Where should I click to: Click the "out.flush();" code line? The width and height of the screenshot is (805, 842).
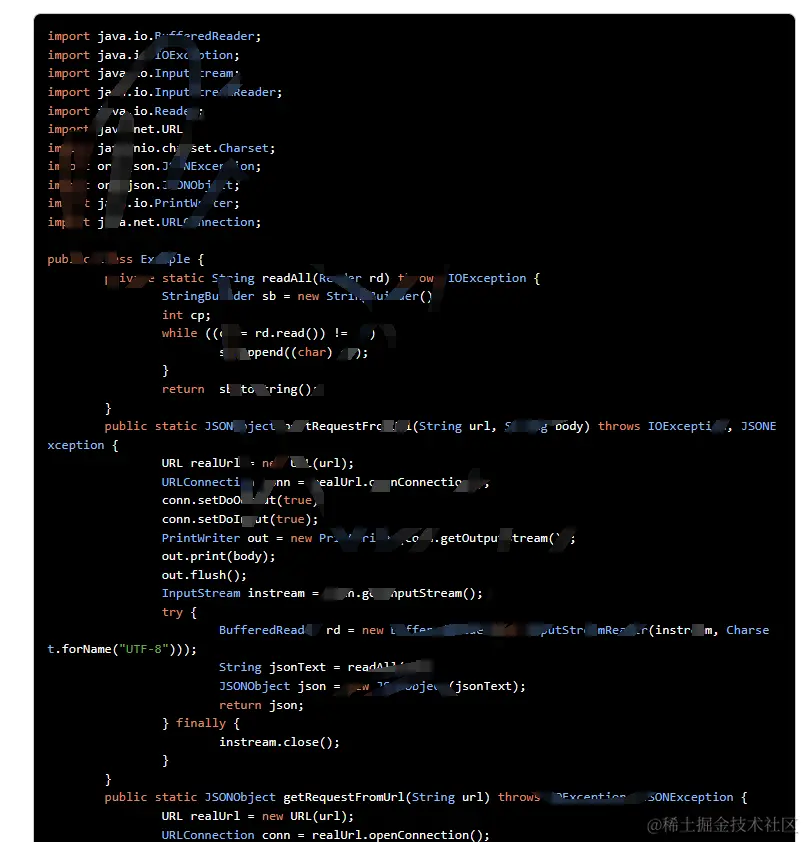(204, 575)
